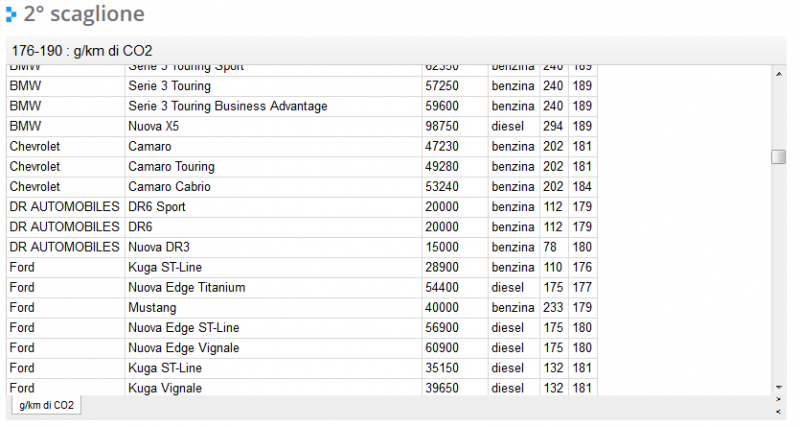Viewport: 800px width, 427px height.
Task: Click the 78 value in Nuova DR3 row
Action: click(x=554, y=247)
